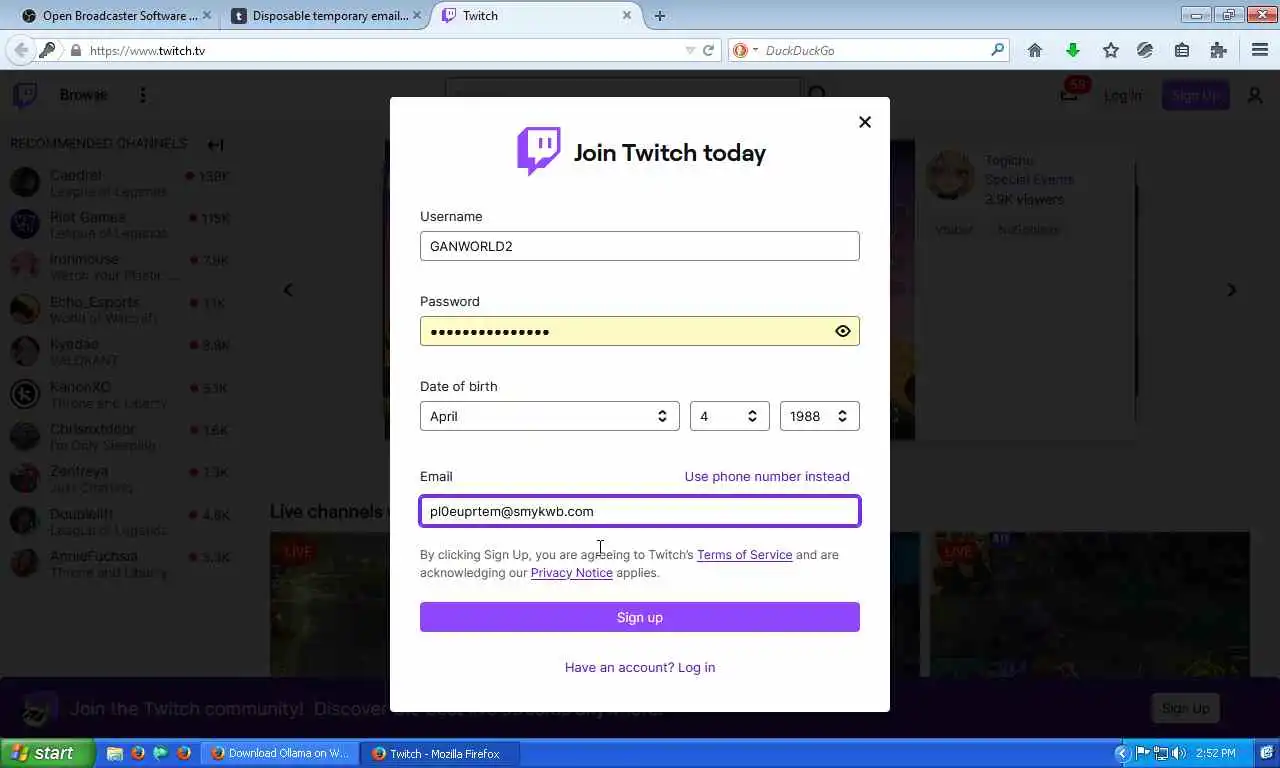Choose Use phone number instead
Image resolution: width=1280 pixels, height=768 pixels.
(x=767, y=476)
